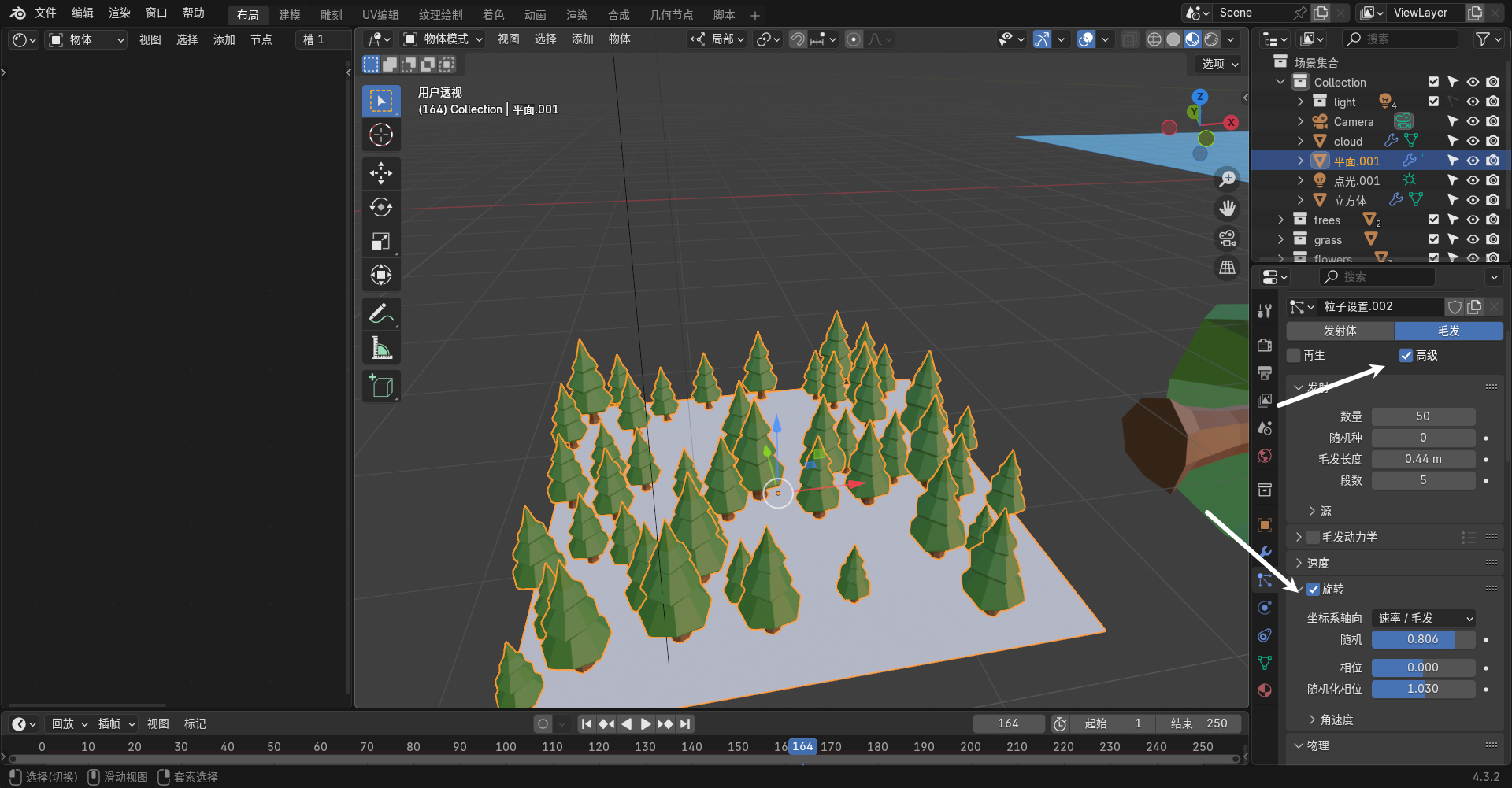Select the Rotate tool icon
1512x788 pixels.
pos(381,207)
